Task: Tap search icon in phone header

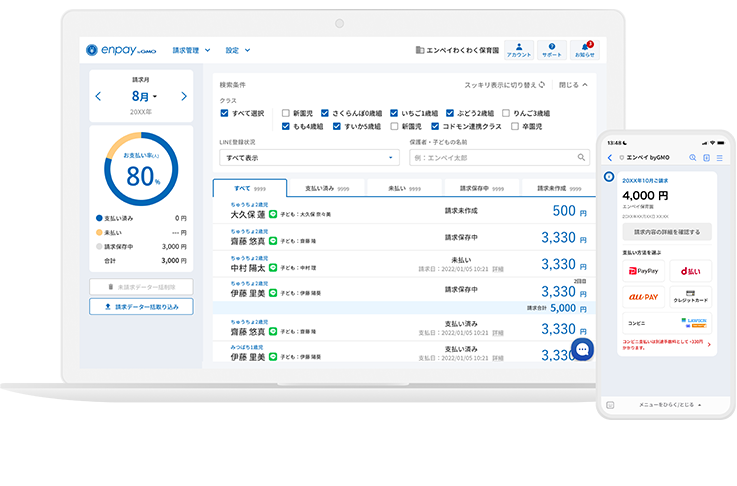Action: pos(692,158)
